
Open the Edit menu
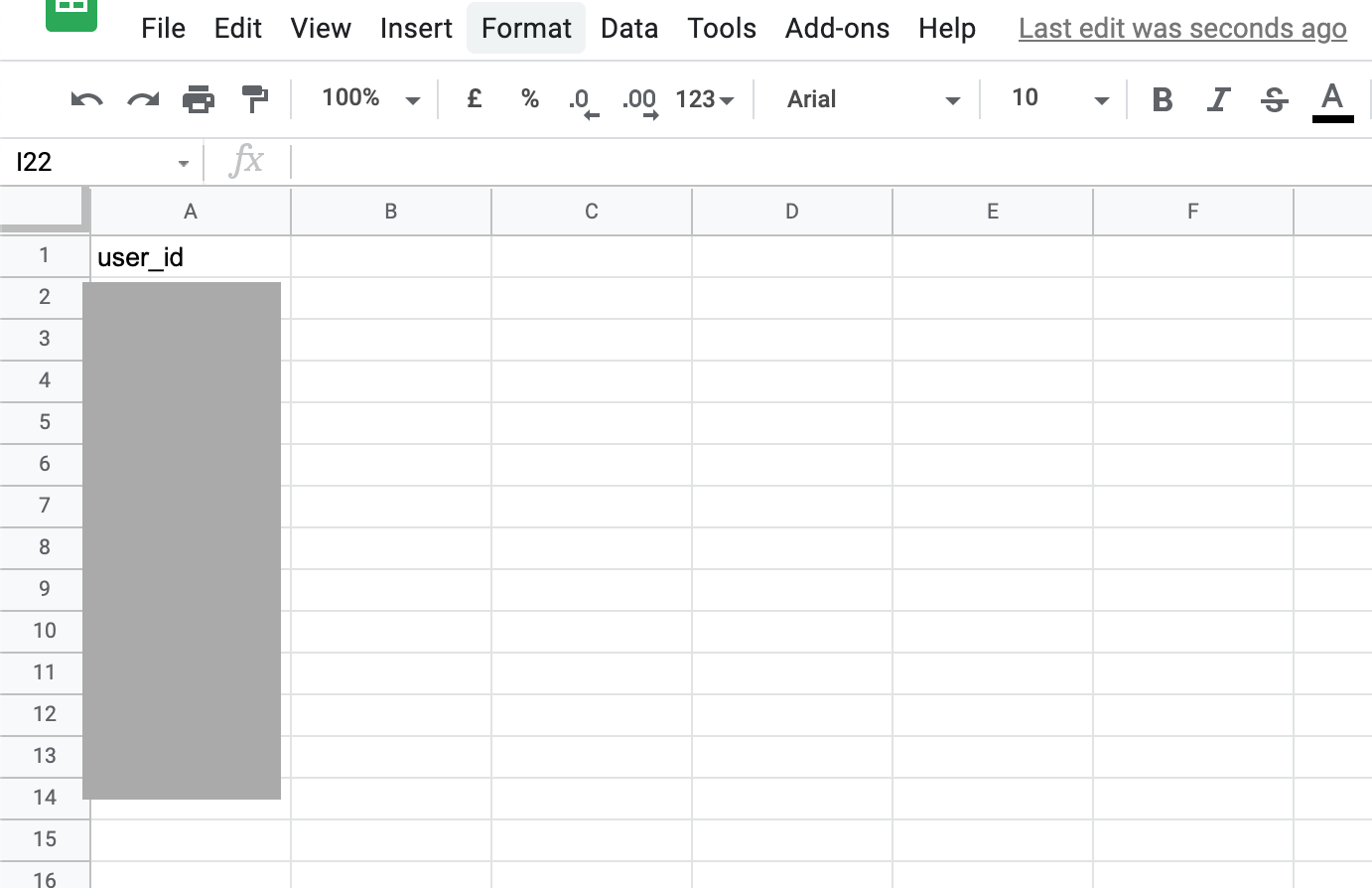[238, 28]
